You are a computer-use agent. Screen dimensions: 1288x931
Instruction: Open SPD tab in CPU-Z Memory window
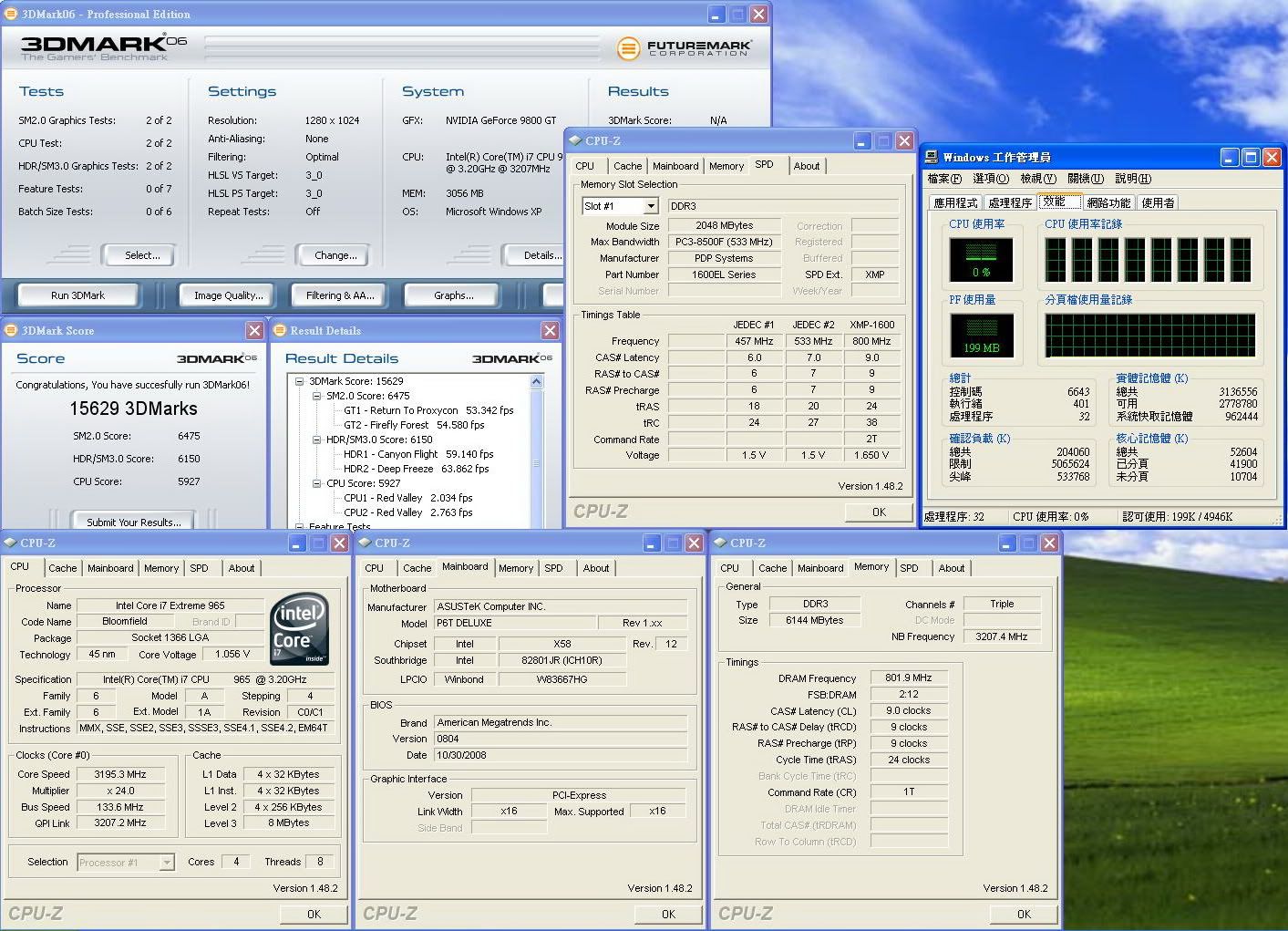909,568
